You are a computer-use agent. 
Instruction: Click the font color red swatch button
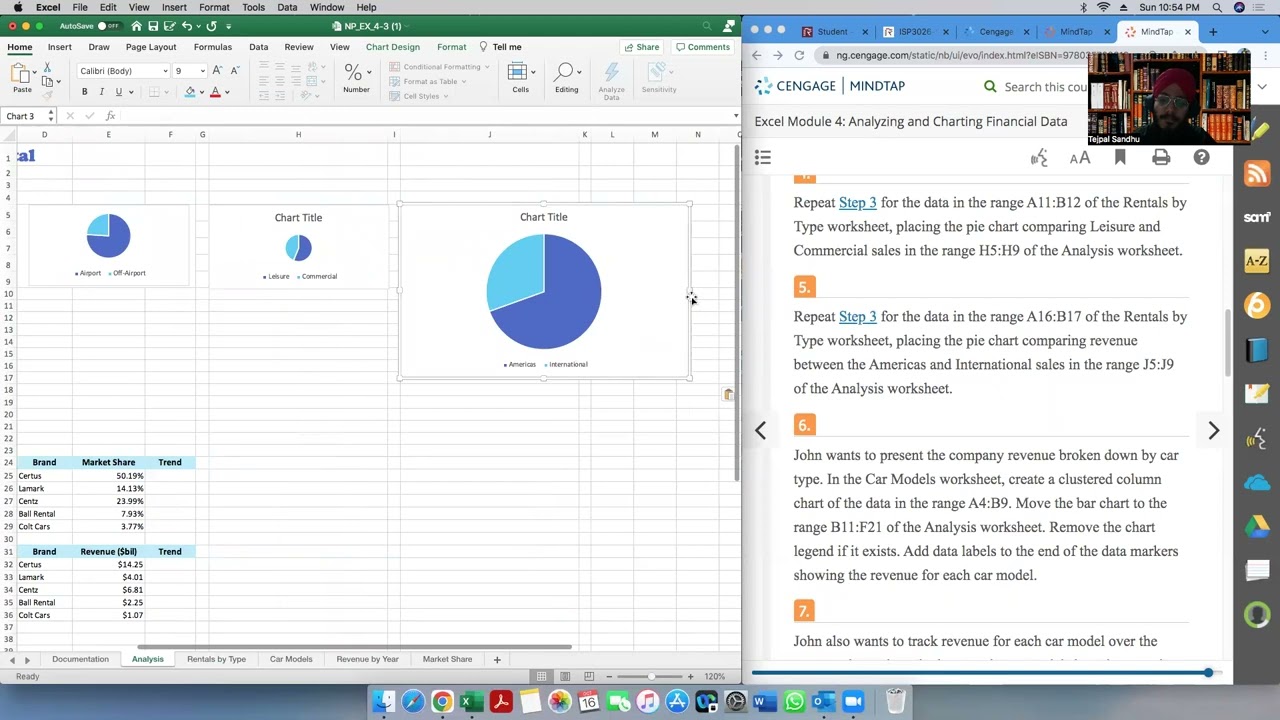coord(215,92)
